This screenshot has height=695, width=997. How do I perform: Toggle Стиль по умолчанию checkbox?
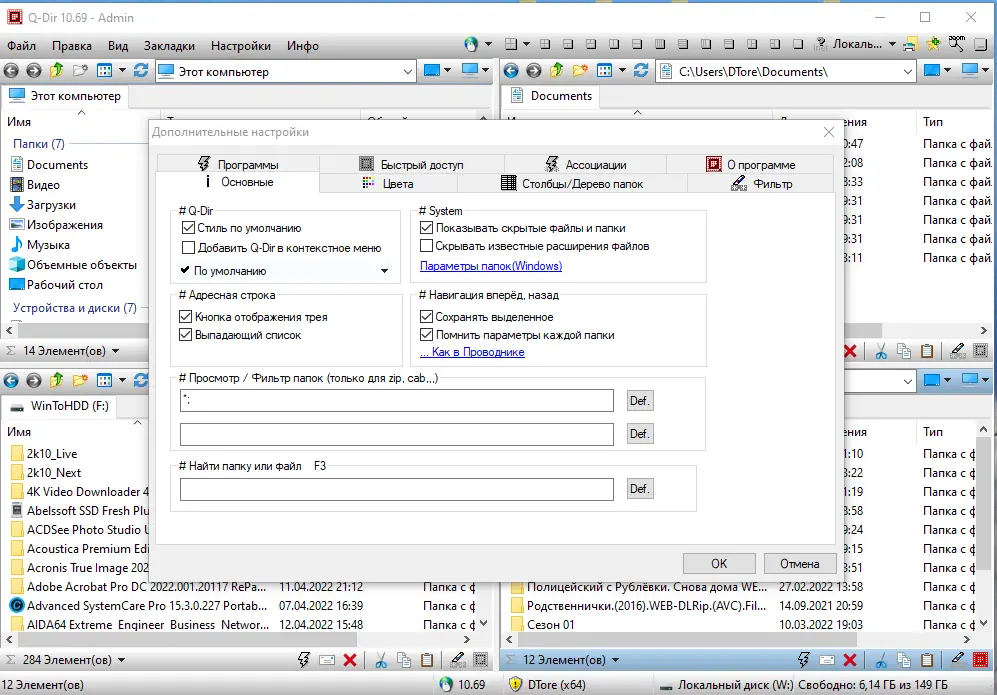coord(188,228)
